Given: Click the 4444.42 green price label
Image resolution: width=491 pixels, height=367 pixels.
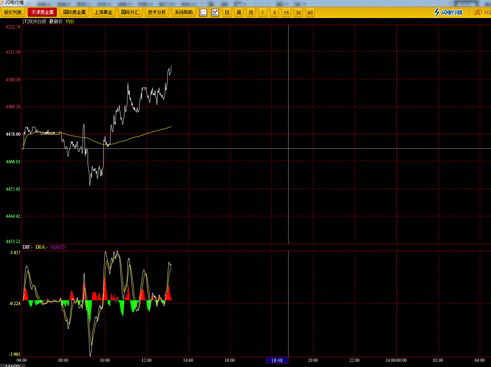Looking at the screenshot, I should pos(13,216).
